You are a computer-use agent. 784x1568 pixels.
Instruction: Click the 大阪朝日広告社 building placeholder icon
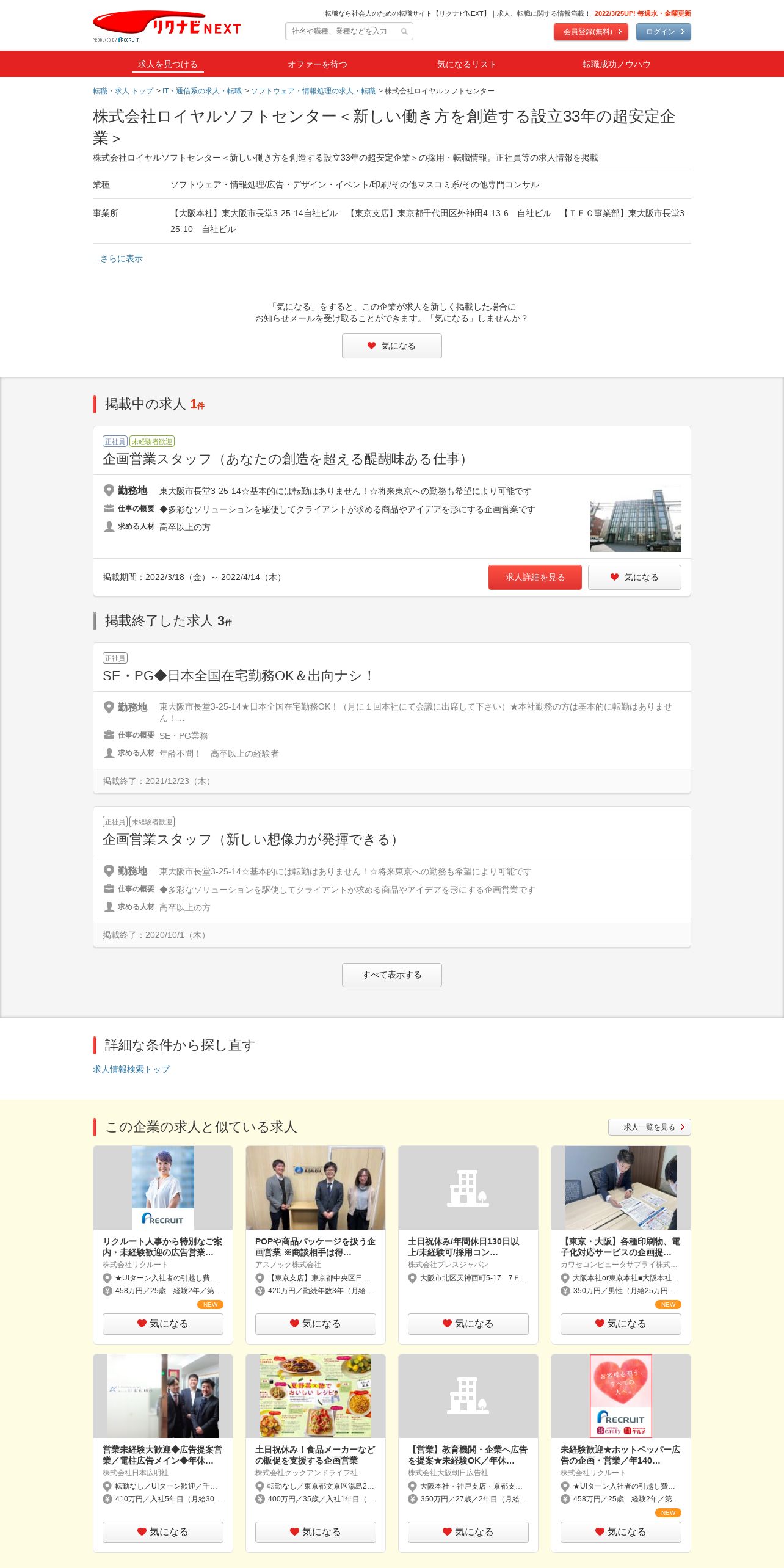point(468,1396)
